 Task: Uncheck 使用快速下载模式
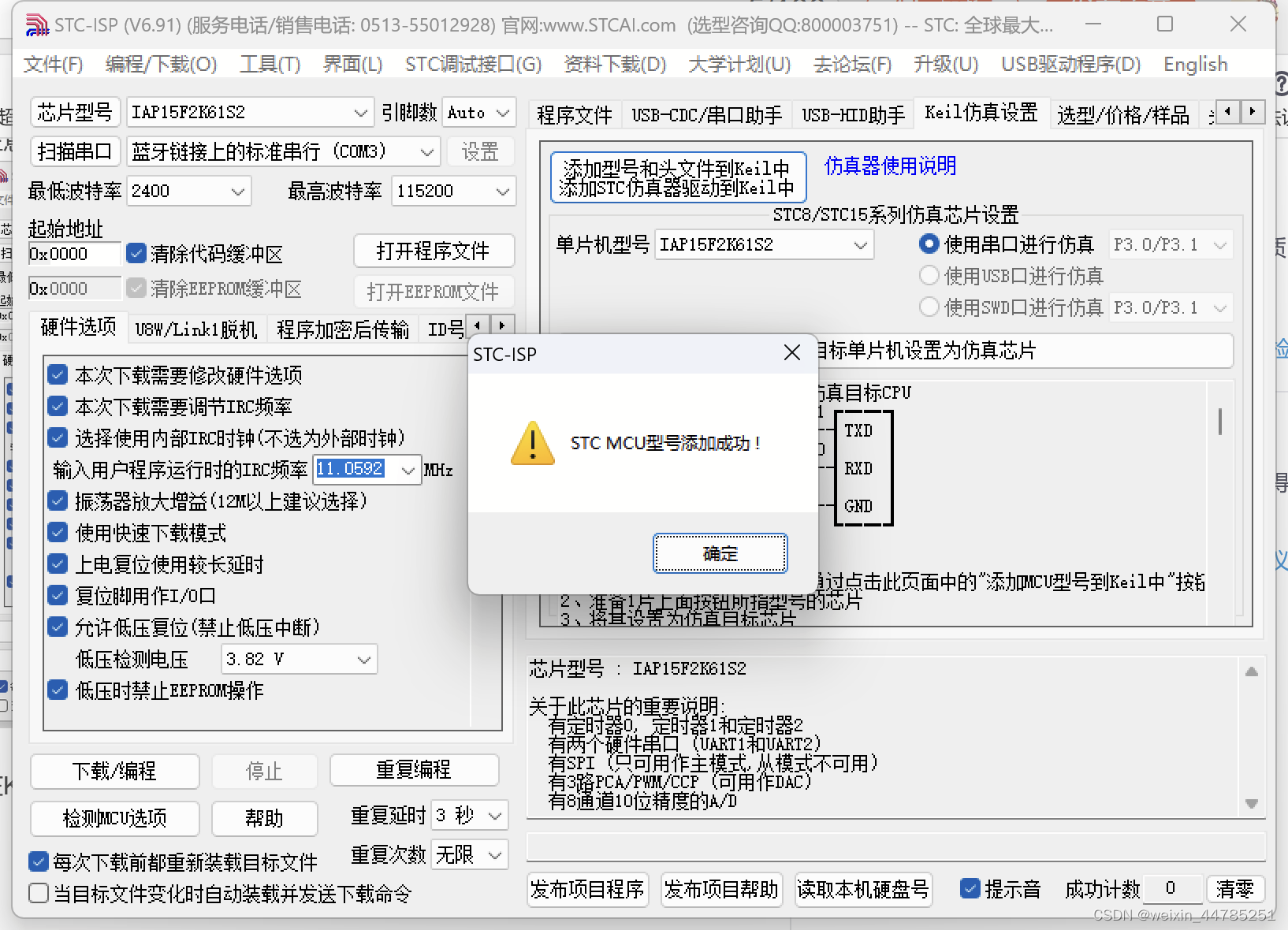[x=58, y=532]
